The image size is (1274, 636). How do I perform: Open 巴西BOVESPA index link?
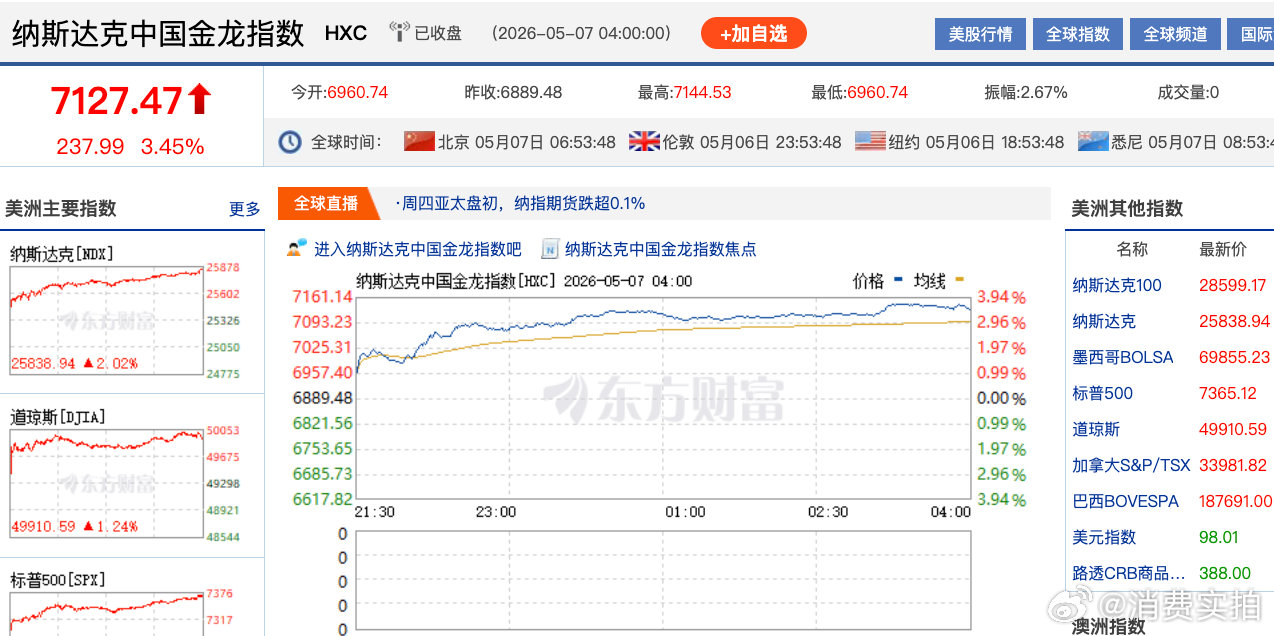pyautogui.click(x=1125, y=501)
